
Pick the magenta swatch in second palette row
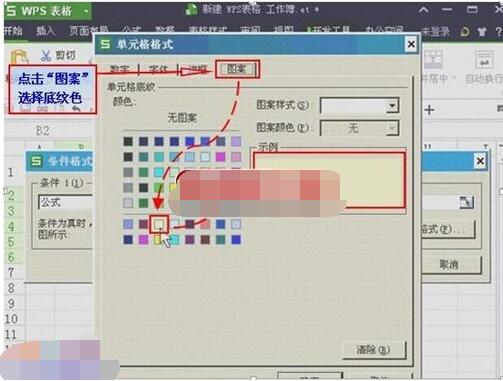click(221, 157)
